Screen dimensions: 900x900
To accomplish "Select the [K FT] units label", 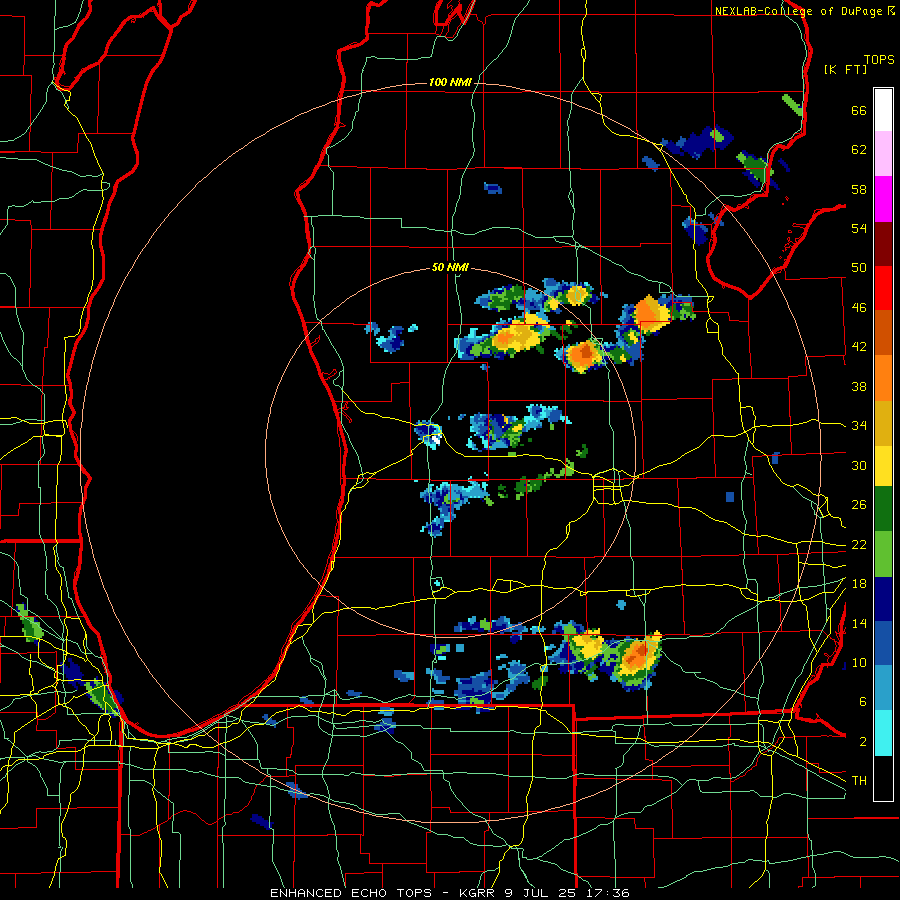I will (845, 69).
